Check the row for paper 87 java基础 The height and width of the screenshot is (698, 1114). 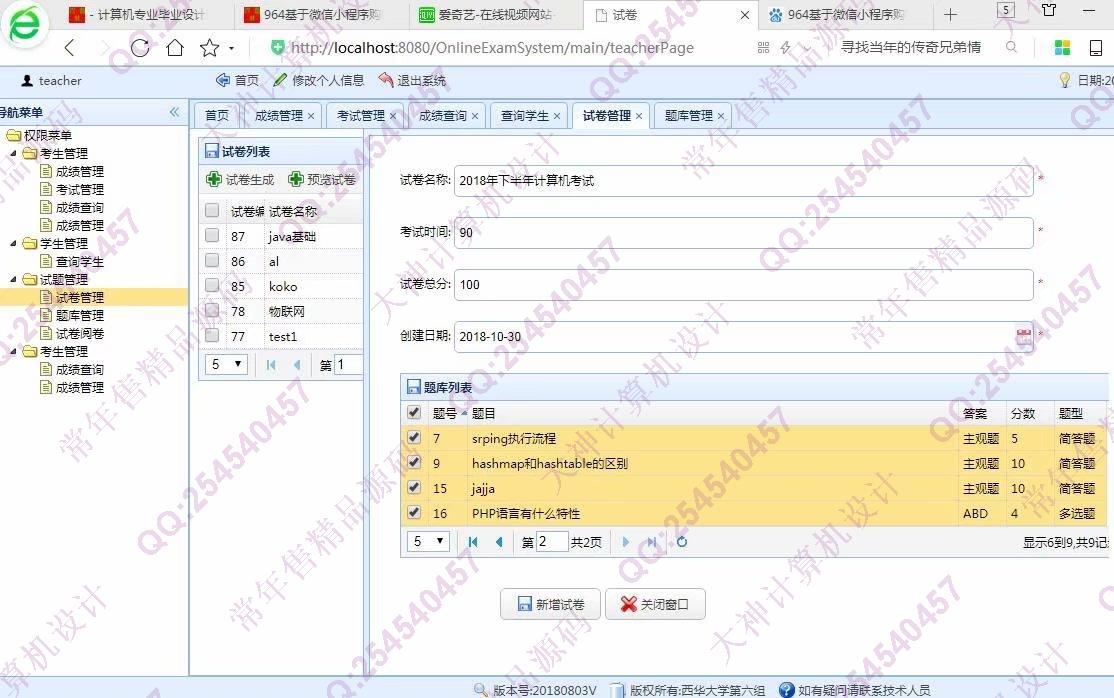pos(212,235)
